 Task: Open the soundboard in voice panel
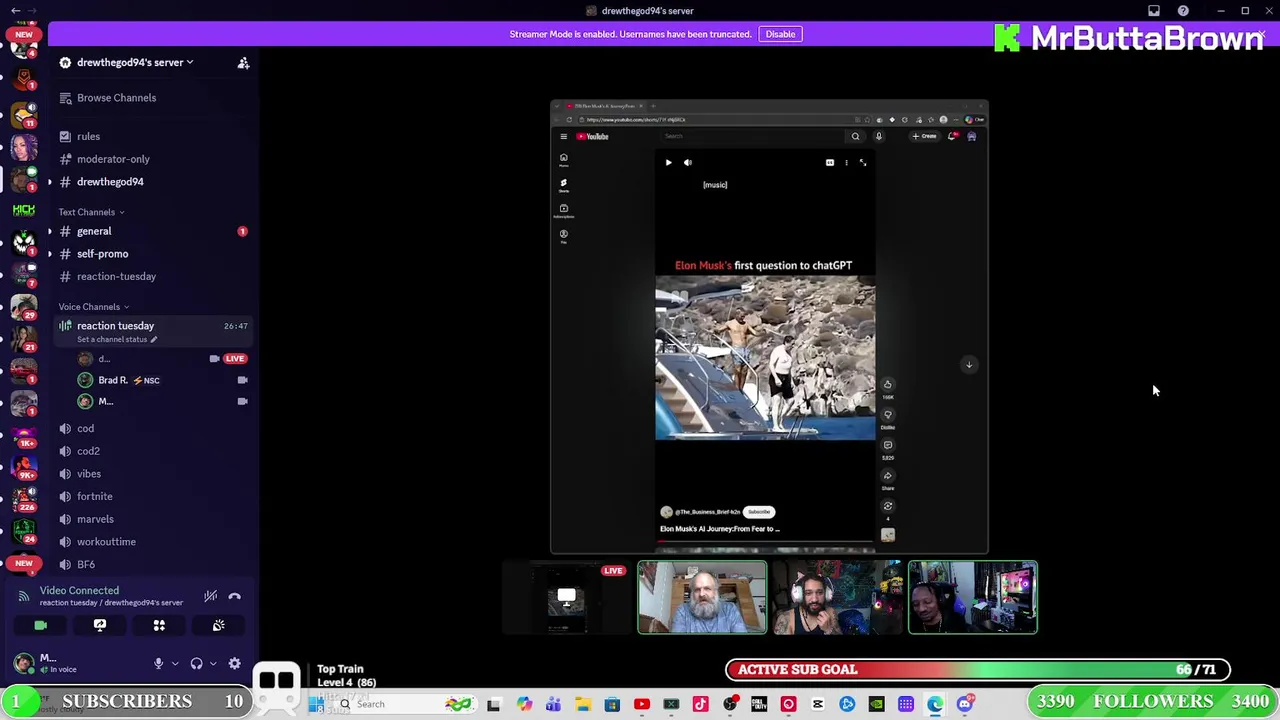[x=218, y=625]
